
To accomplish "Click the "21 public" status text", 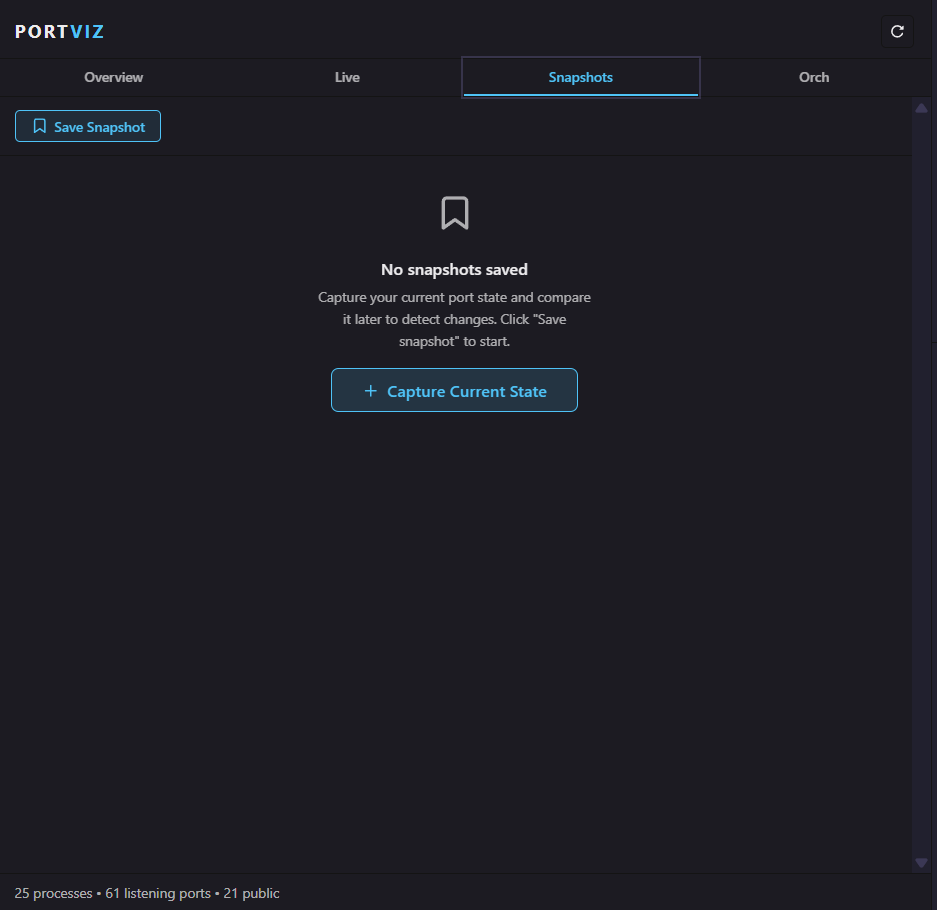I will (x=252, y=893).
